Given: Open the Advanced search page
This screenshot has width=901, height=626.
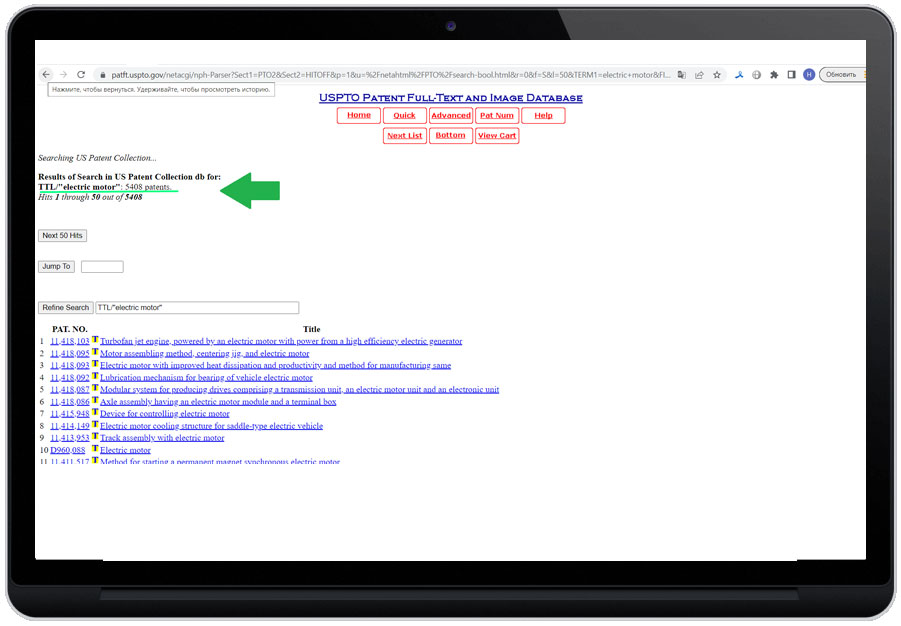Looking at the screenshot, I should point(450,116).
